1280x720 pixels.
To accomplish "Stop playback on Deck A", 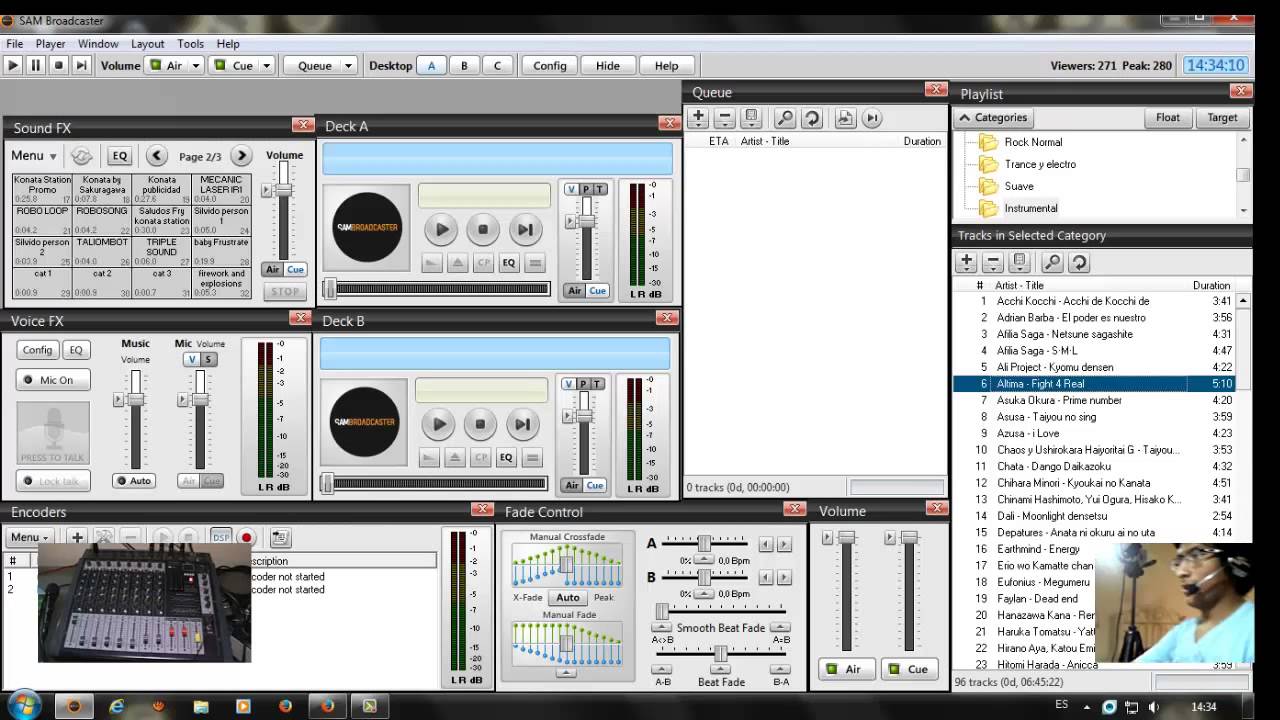I will [x=483, y=229].
